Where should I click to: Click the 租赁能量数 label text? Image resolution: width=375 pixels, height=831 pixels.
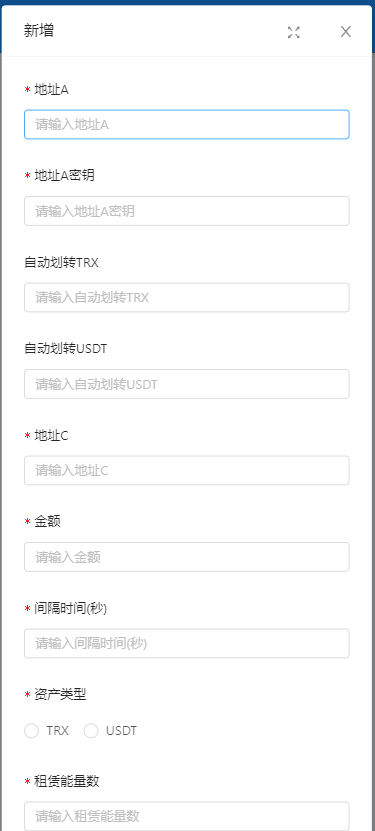[66, 781]
